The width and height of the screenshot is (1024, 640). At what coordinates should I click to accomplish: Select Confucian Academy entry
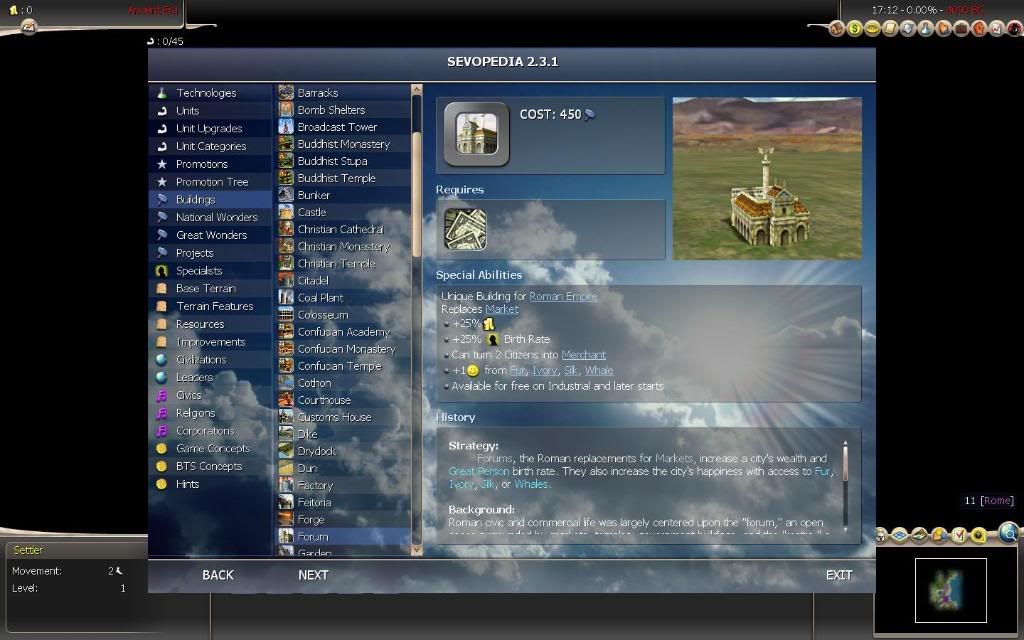click(x=344, y=332)
